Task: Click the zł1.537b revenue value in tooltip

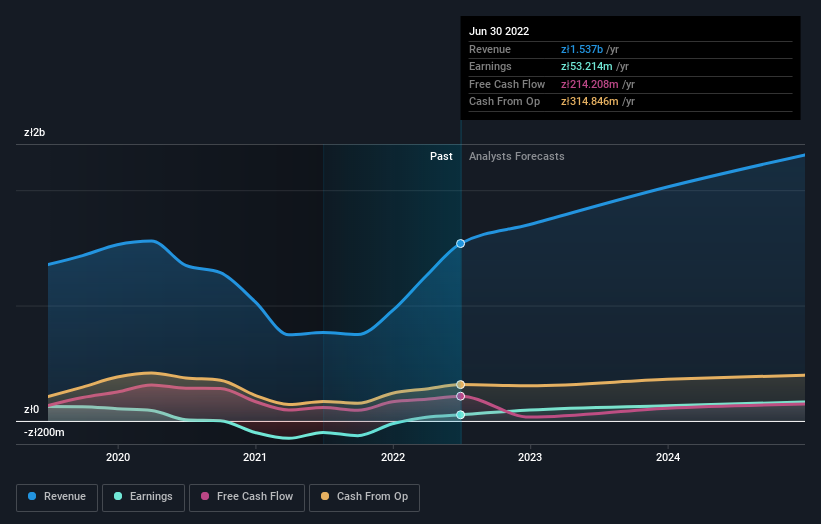Action: [582, 49]
